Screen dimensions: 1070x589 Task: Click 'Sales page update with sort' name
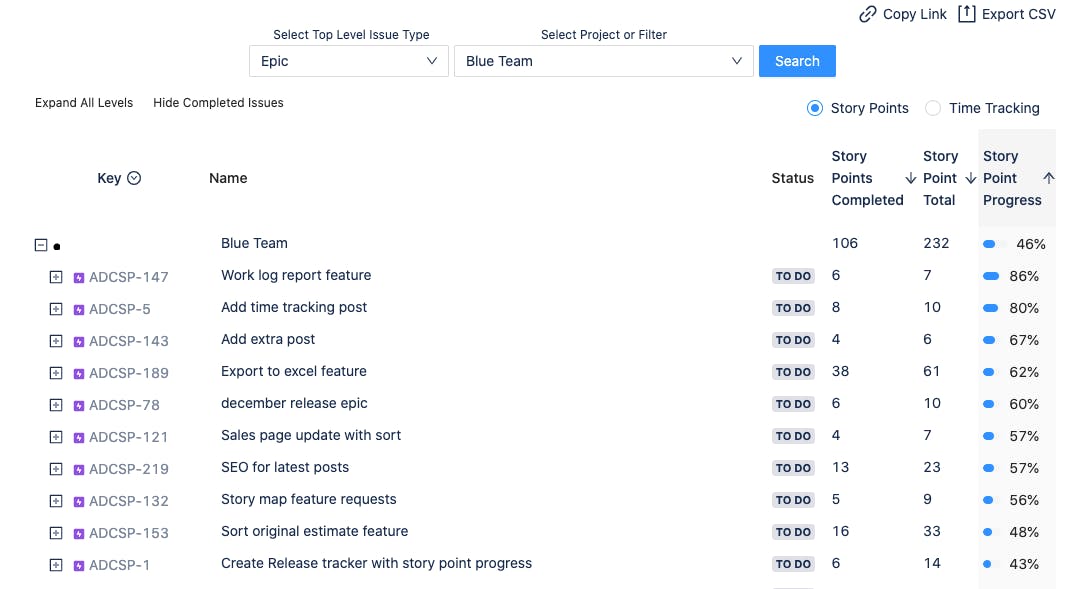[311, 435]
